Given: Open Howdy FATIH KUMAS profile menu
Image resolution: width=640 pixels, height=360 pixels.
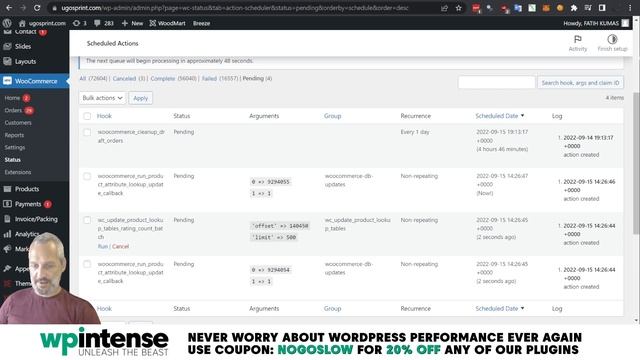Looking at the screenshot, I should 596,23.
